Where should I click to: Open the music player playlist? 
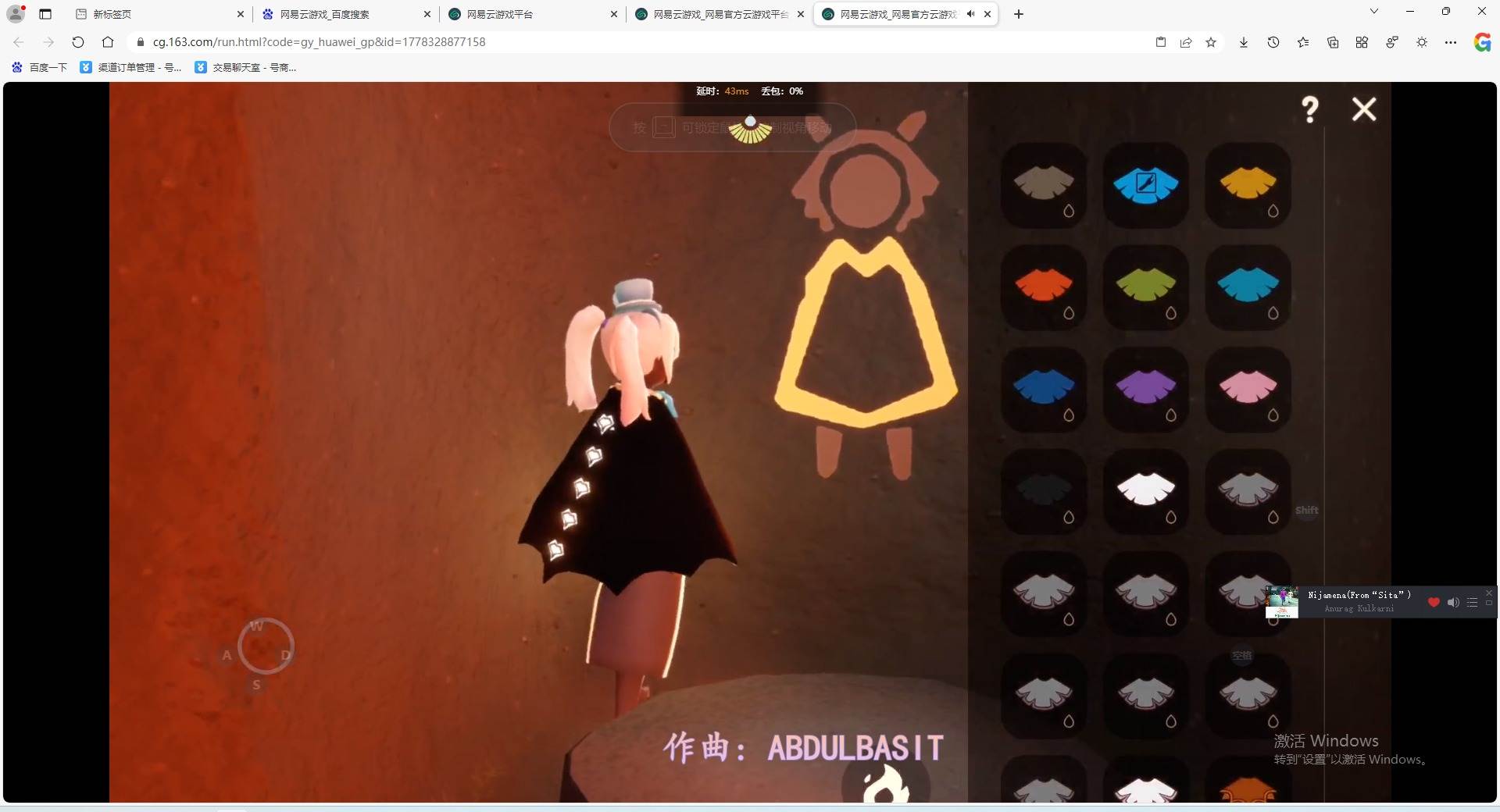point(1472,602)
